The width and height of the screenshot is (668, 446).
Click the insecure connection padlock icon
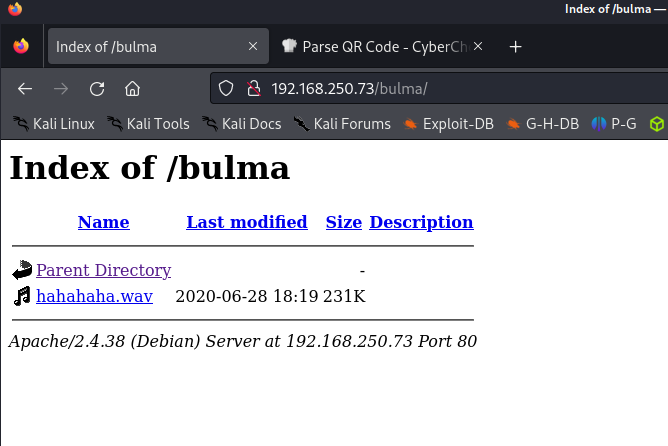tap(252, 89)
